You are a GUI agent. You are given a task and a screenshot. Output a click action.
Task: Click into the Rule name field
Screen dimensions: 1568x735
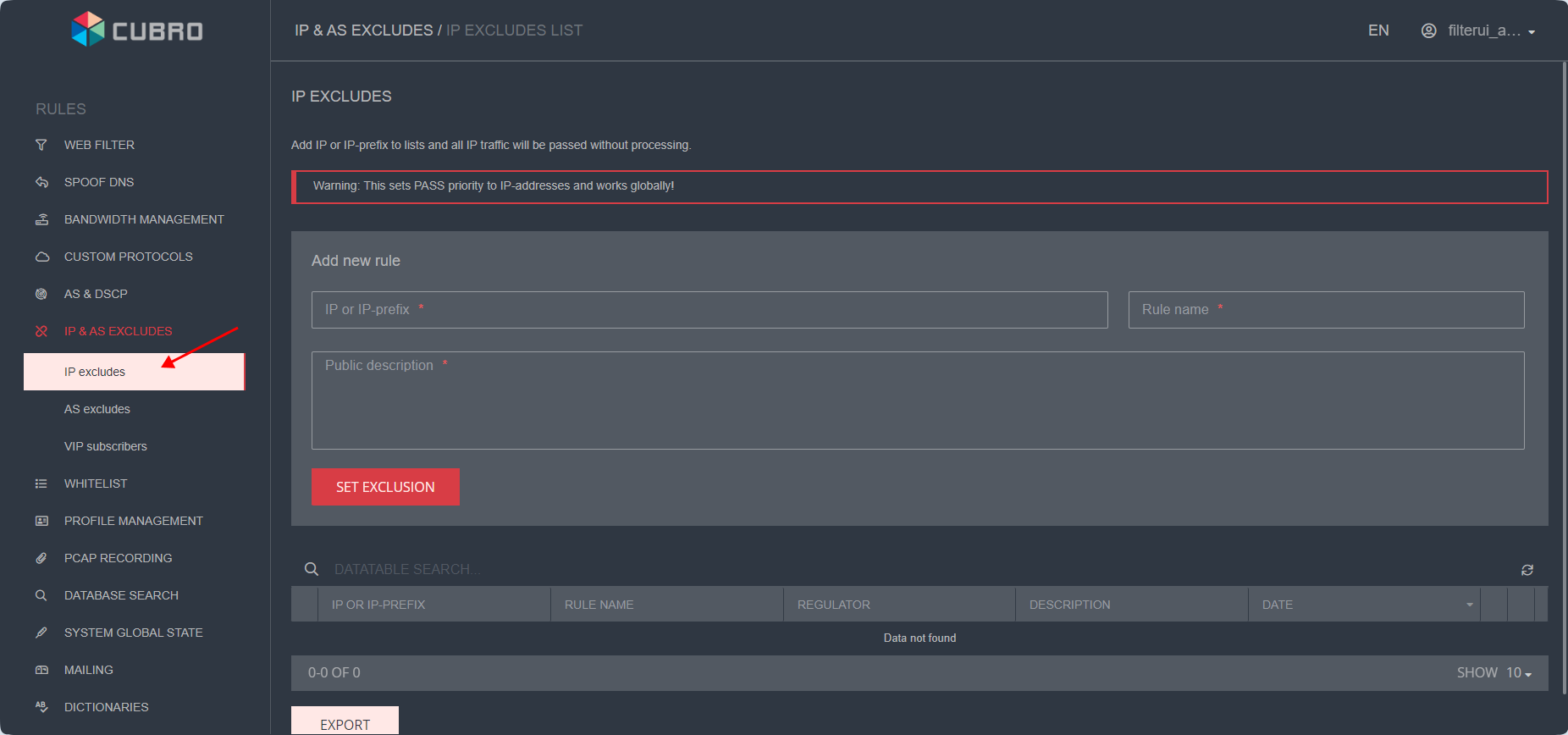click(x=1326, y=310)
